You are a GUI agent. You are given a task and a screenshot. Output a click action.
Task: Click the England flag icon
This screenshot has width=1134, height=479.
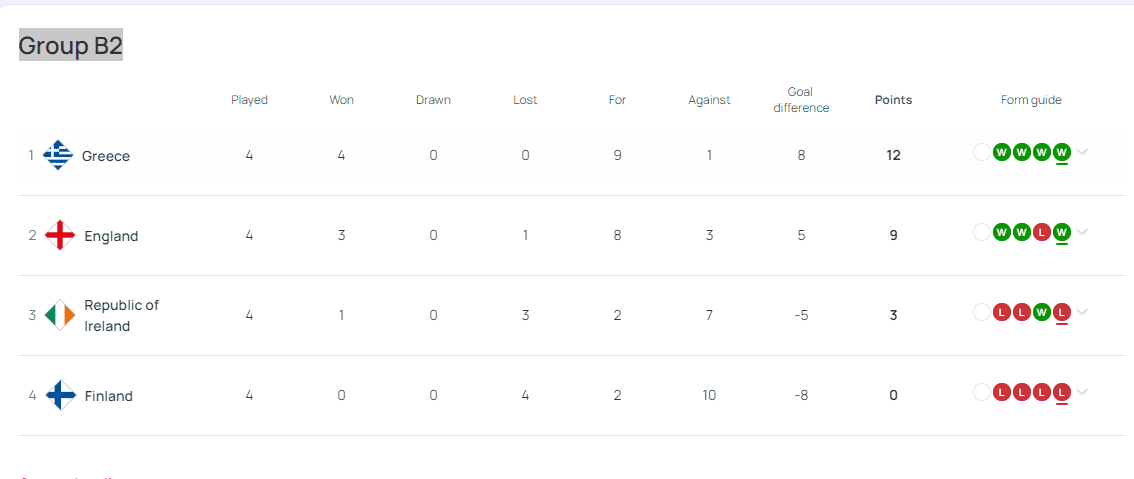coord(60,235)
